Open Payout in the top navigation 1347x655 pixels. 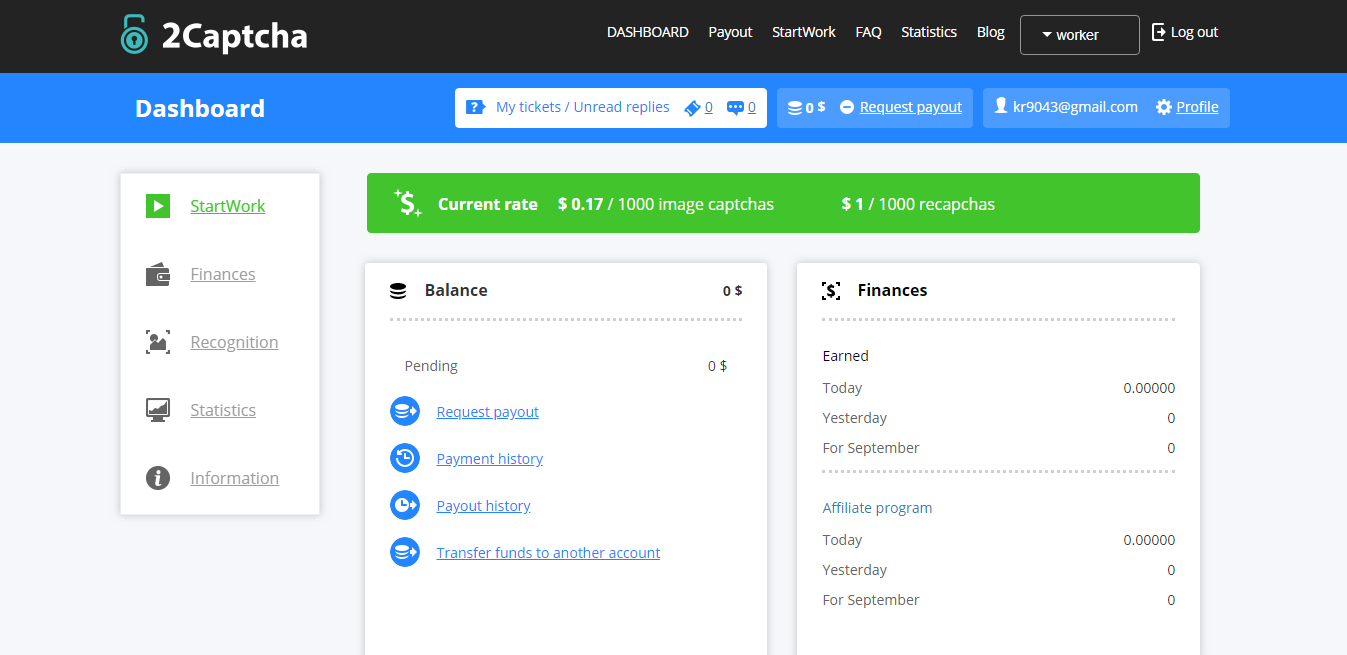(730, 32)
